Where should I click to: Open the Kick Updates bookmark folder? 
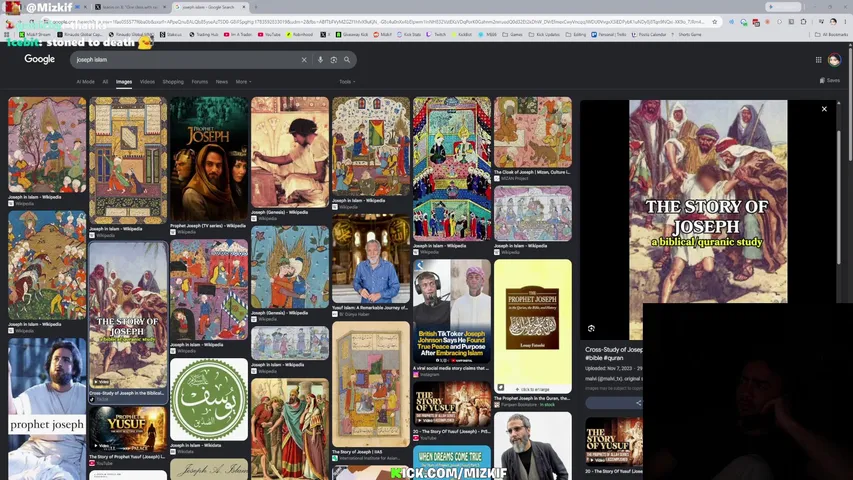tap(544, 34)
